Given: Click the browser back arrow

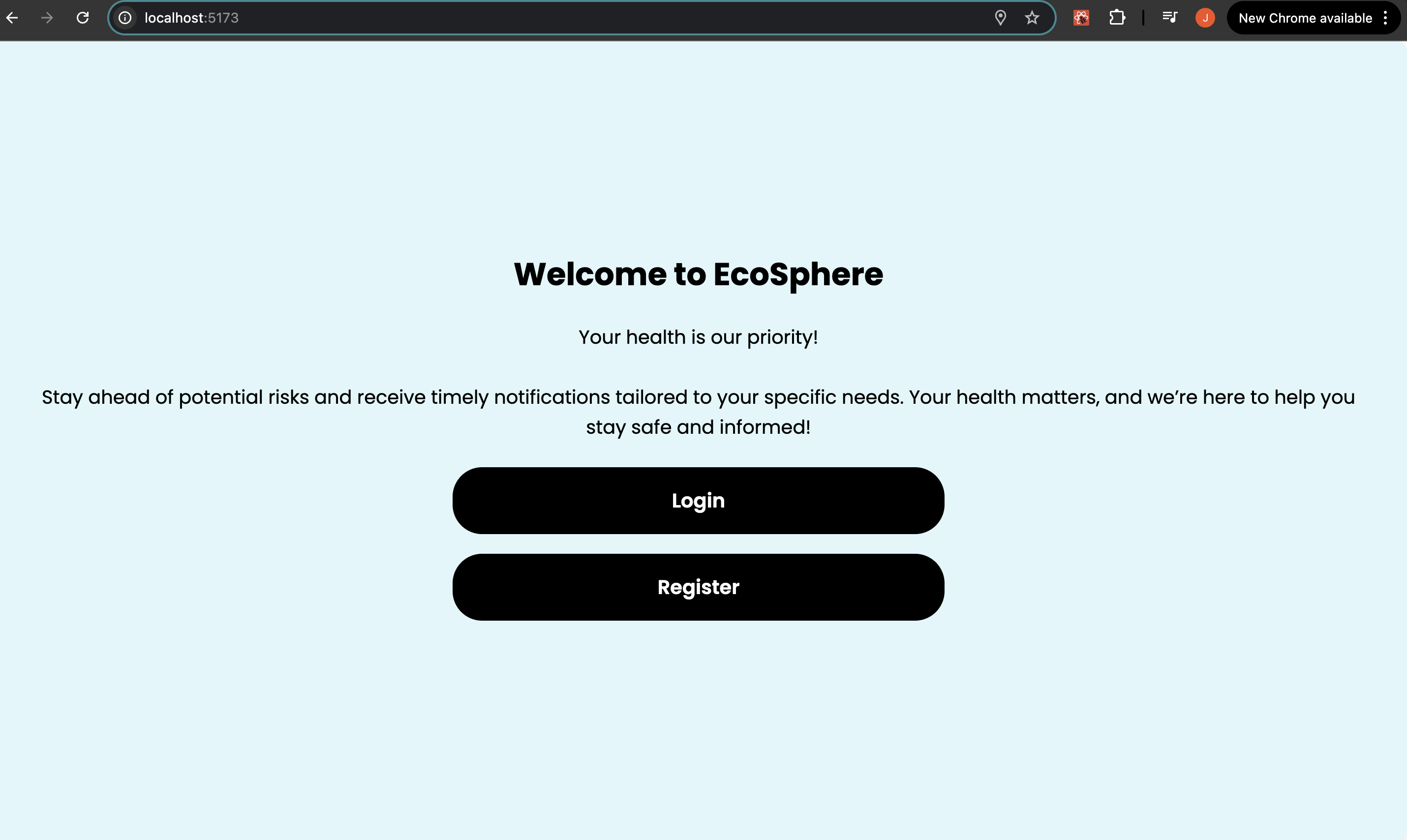Looking at the screenshot, I should tap(12, 18).
